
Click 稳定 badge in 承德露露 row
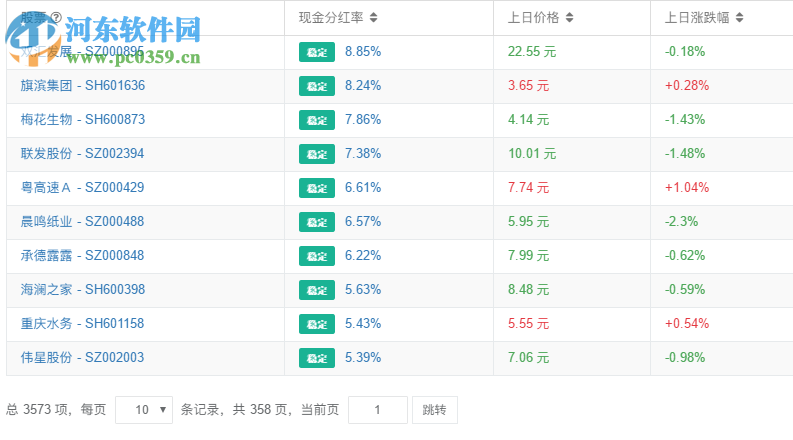point(317,256)
